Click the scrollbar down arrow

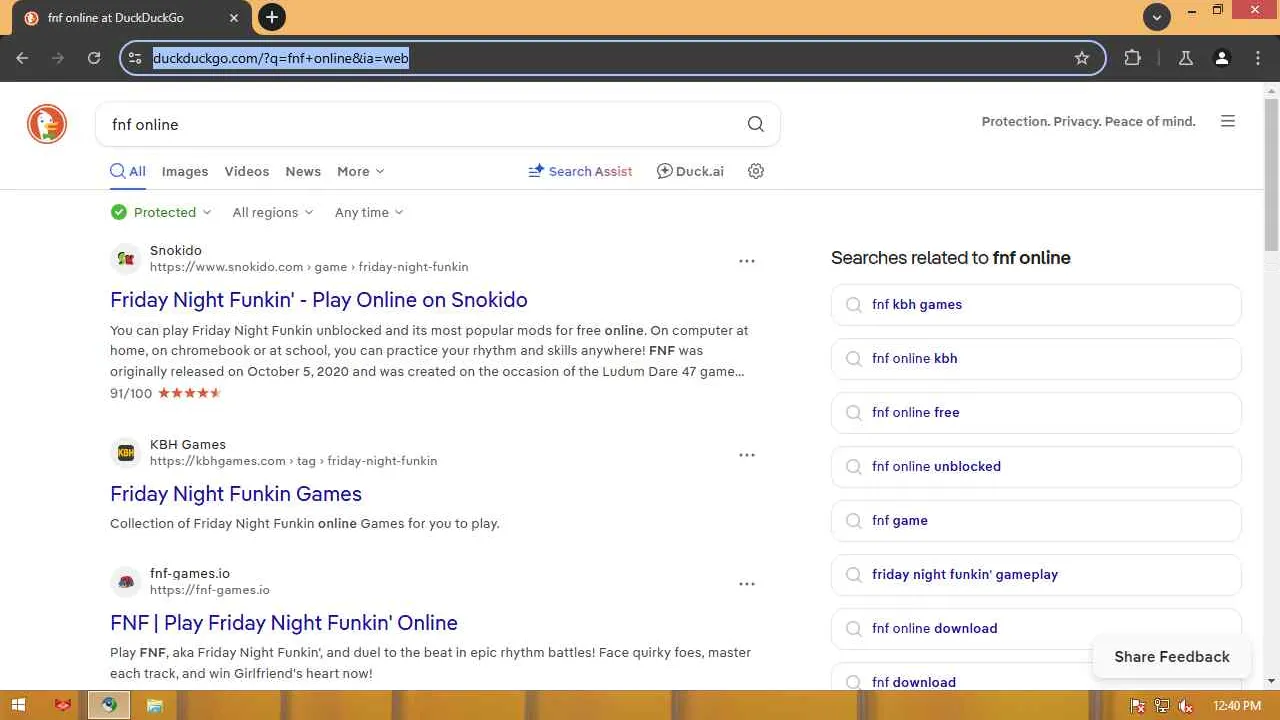[1271, 681]
